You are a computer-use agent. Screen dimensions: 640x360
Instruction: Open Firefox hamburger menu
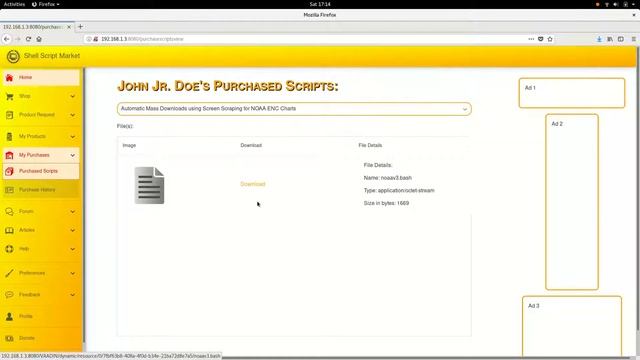pyautogui.click(x=634, y=39)
